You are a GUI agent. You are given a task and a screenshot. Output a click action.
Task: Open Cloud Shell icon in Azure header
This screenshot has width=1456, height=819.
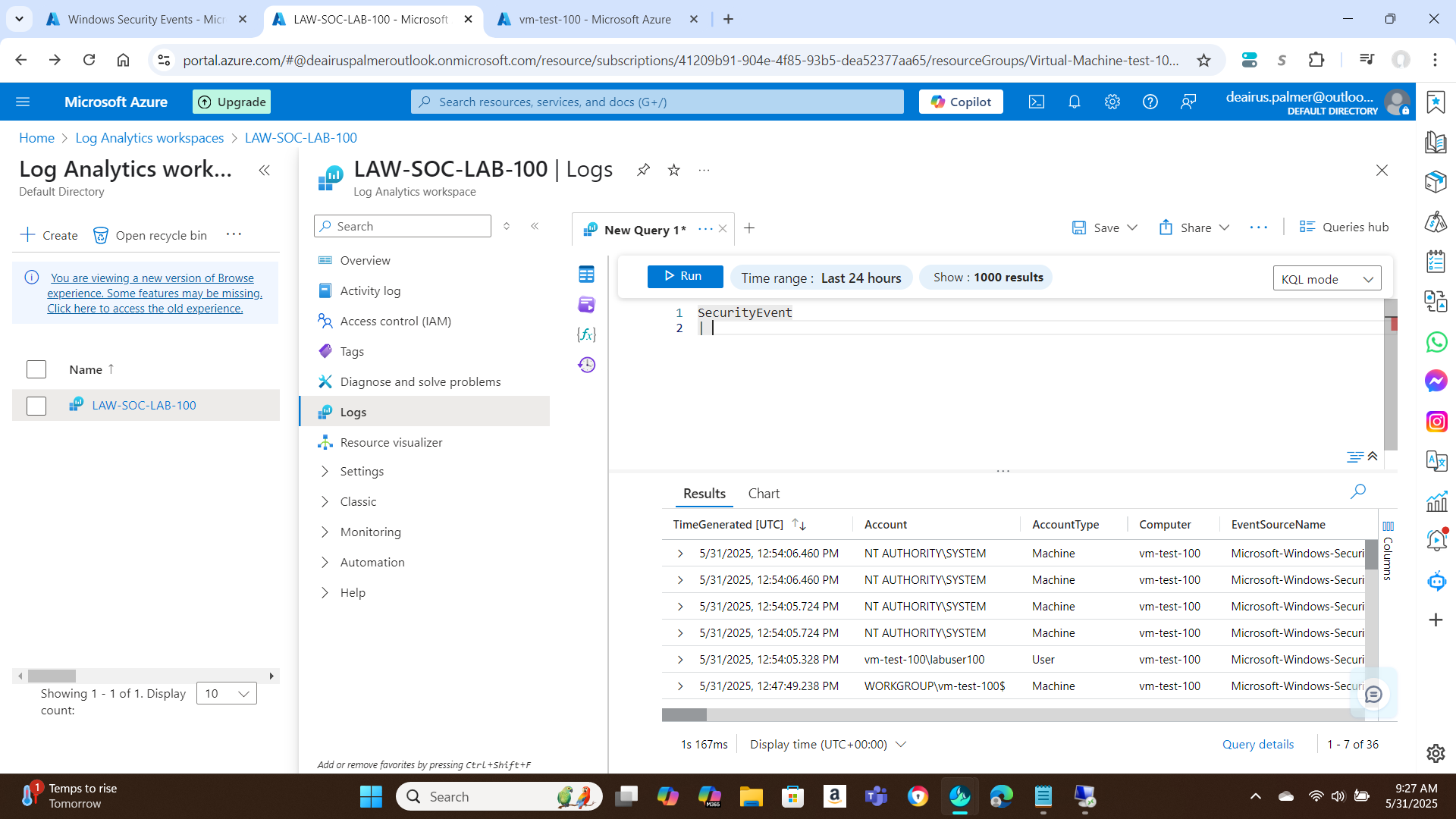(1036, 102)
